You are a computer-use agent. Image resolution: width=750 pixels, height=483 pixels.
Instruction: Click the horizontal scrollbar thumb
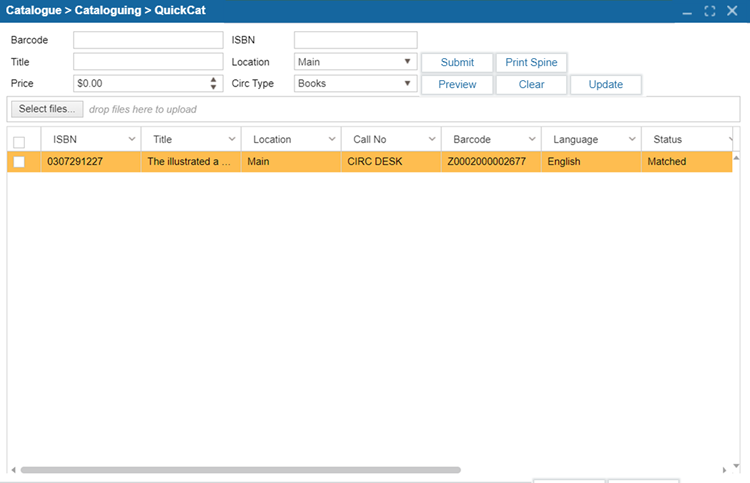tap(241, 470)
